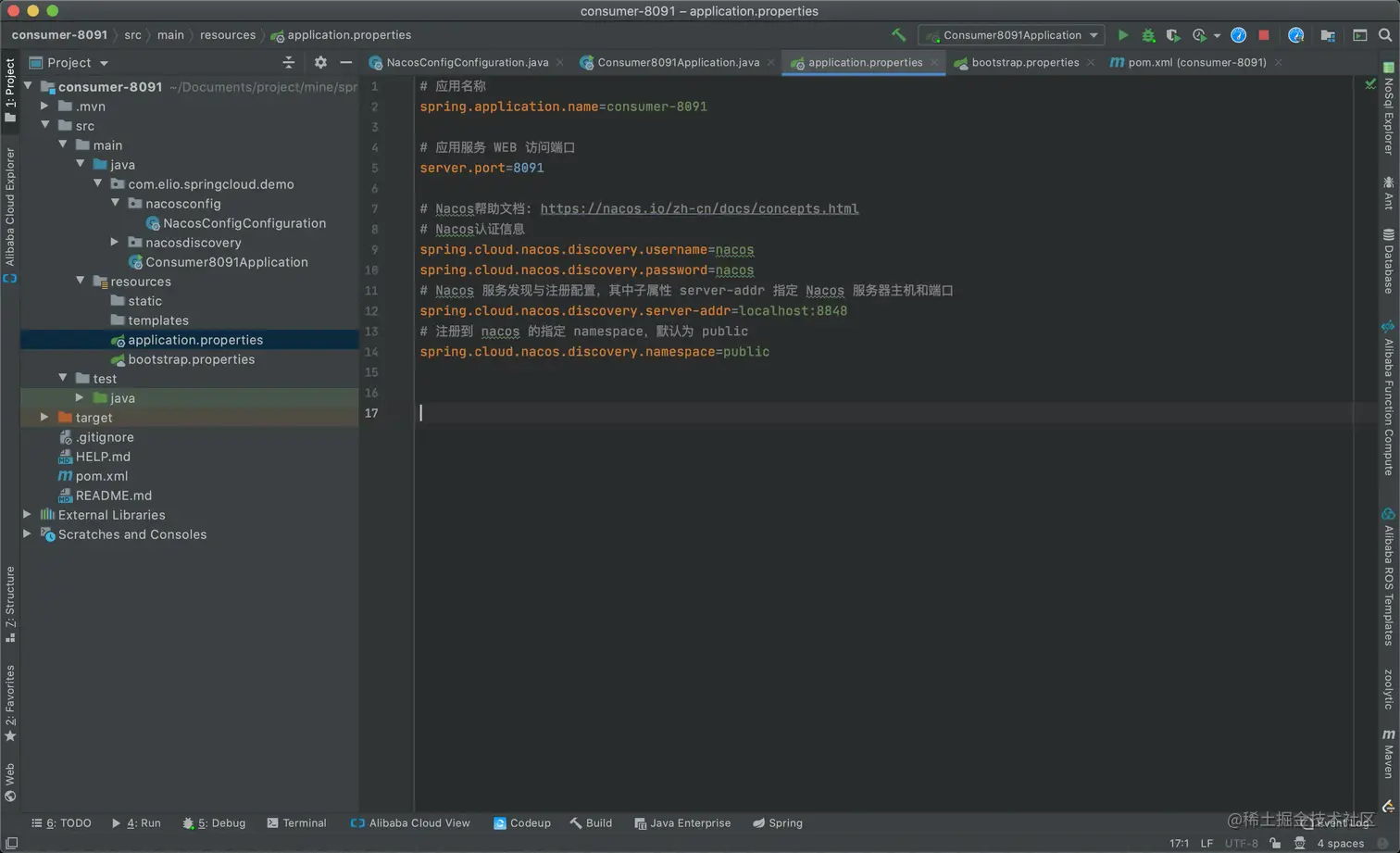Screen dimensions: 1400x853
Task: Click the red Stop button in toolbar
Action: pos(1264,35)
